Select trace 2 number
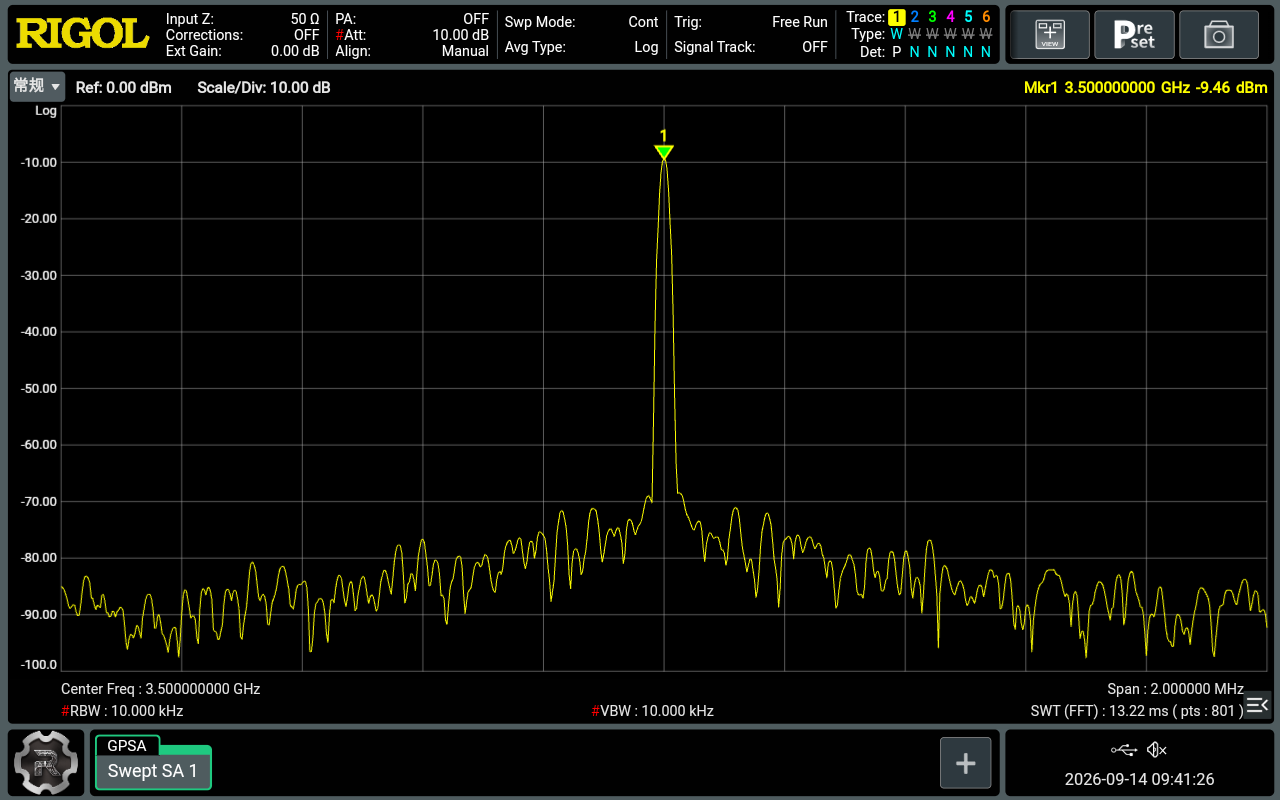 (914, 17)
